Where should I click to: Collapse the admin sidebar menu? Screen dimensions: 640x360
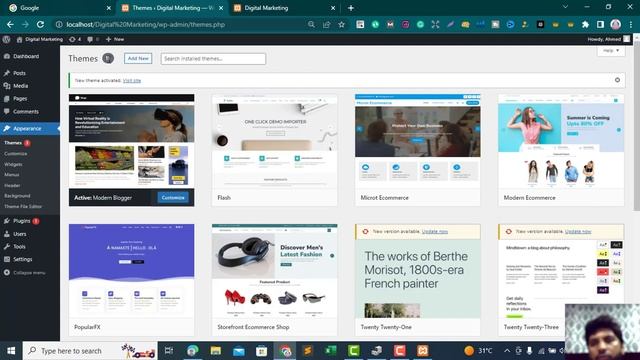[x=30, y=273]
